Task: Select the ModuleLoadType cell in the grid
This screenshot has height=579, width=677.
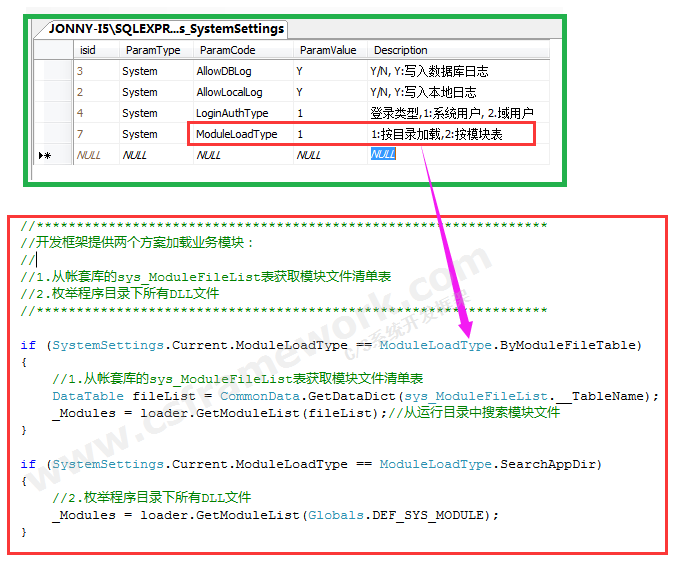Action: [x=236, y=134]
